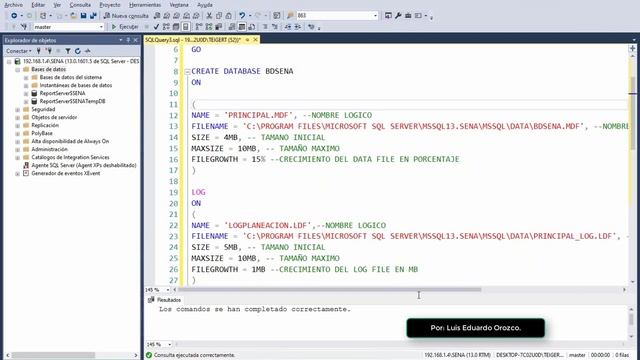Click the Undo arrow icon
Image resolution: width=640 pixels, height=360 pixels.
242,16
